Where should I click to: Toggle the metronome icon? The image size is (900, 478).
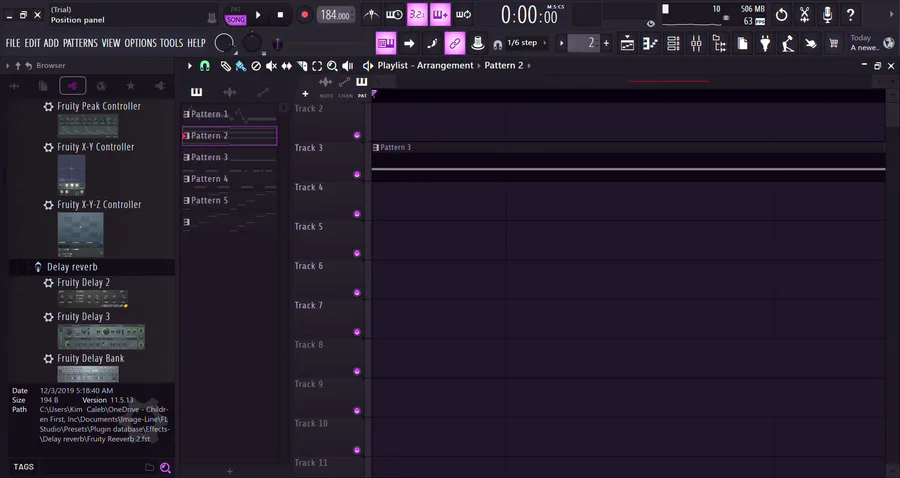click(x=371, y=15)
